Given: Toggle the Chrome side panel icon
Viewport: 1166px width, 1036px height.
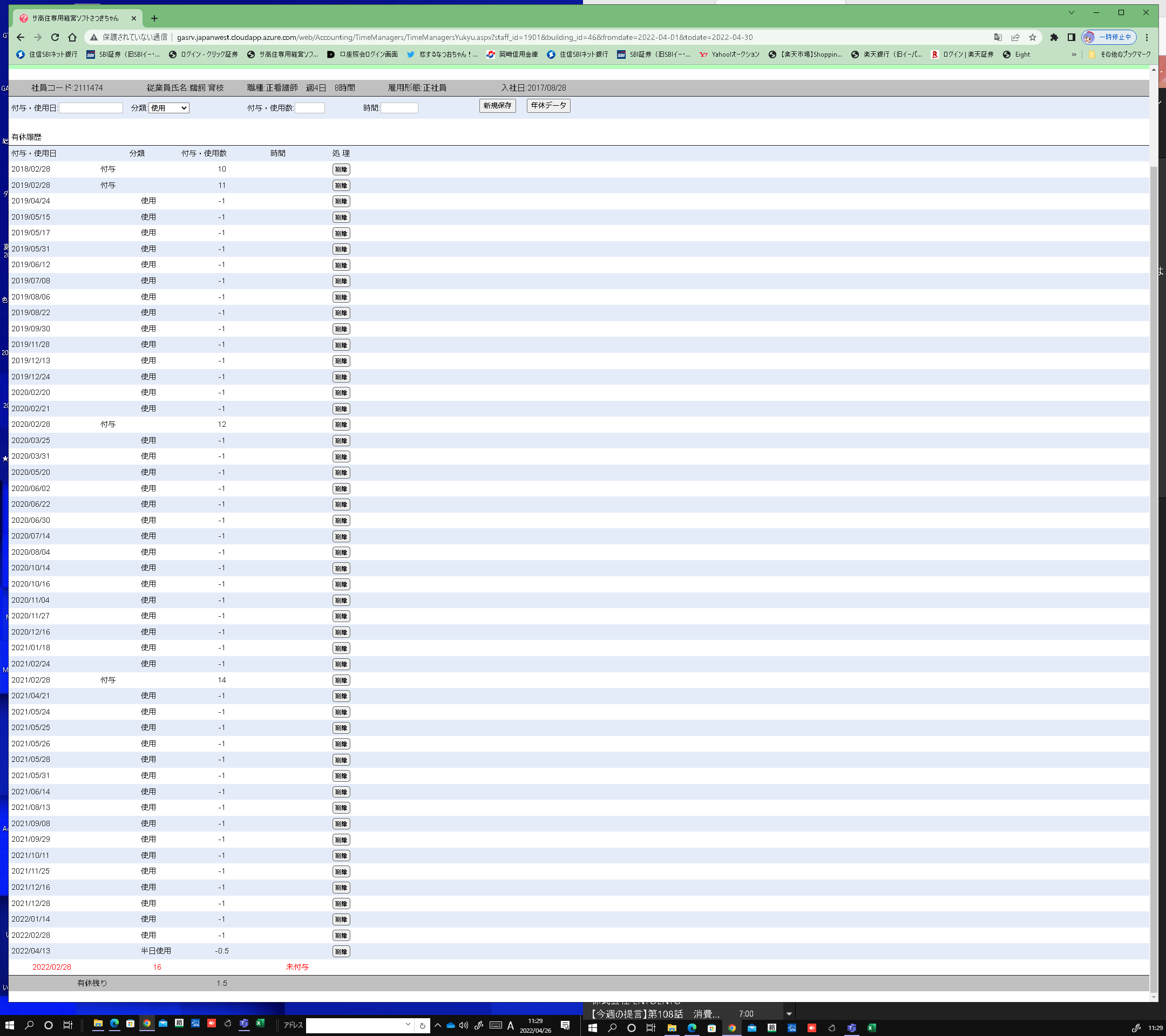Looking at the screenshot, I should click(1071, 37).
